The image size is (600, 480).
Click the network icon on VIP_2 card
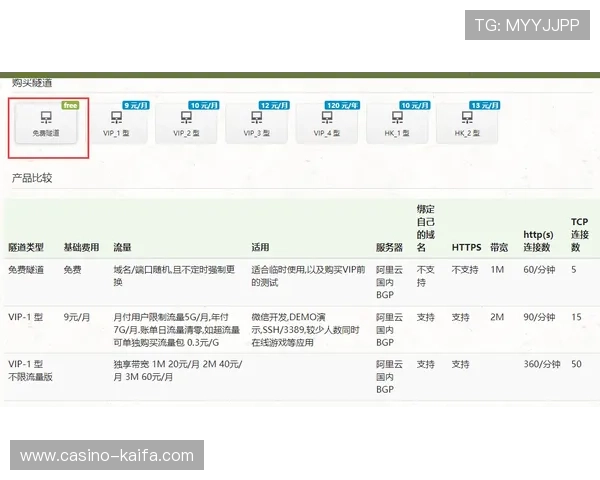pyautogui.click(x=186, y=117)
